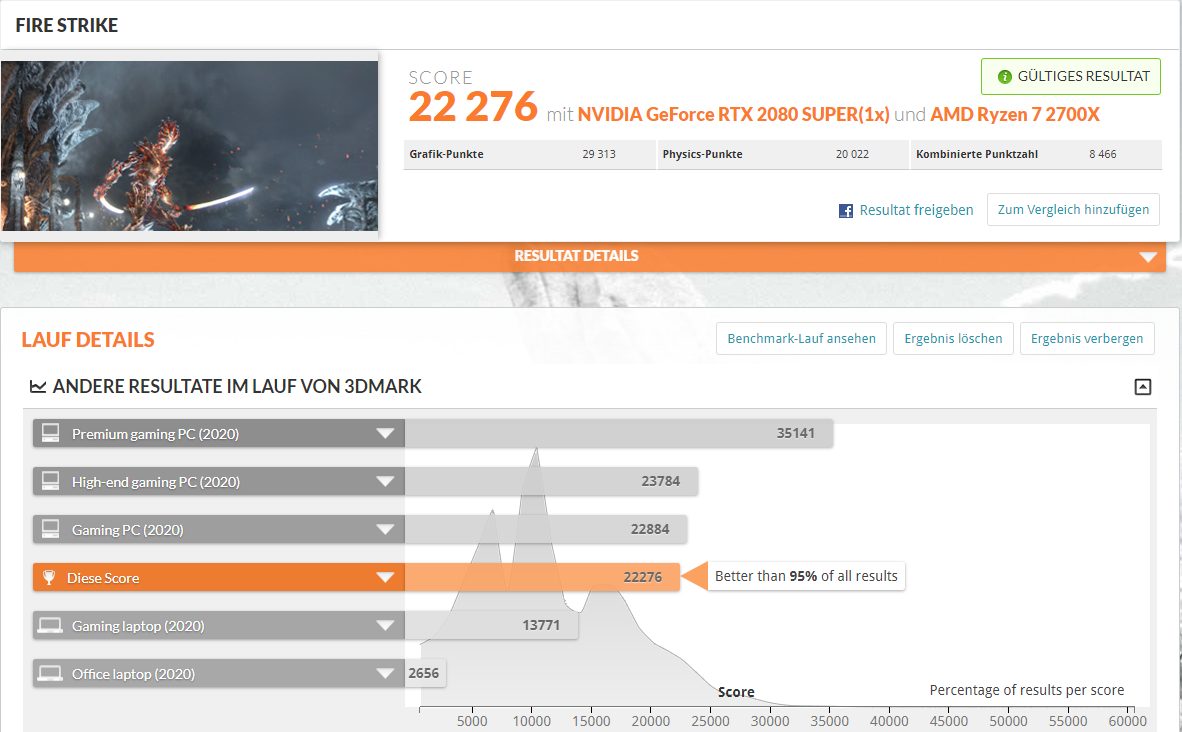
Task: Hide the result with Ergebnis verbergen
Action: [x=1087, y=339]
